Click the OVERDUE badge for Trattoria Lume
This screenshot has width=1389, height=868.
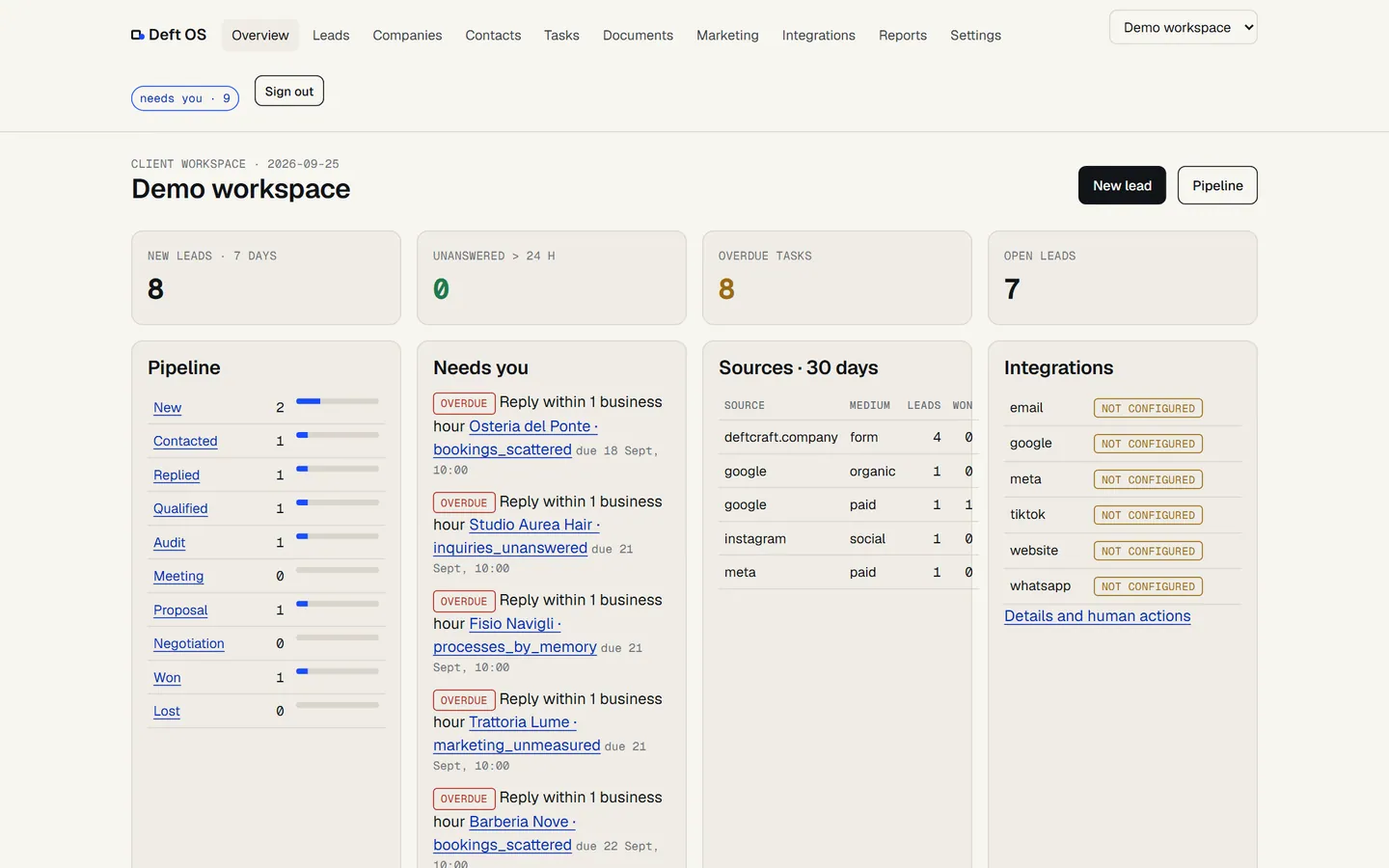(x=464, y=700)
